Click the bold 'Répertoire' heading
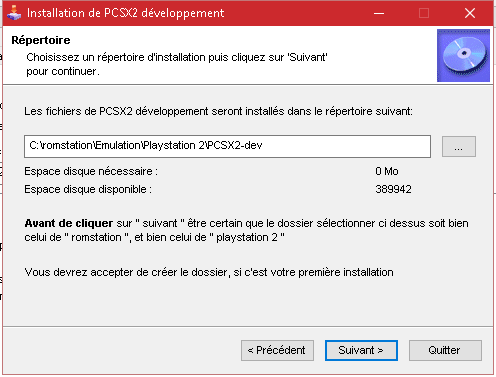496x377 pixels. (x=41, y=40)
